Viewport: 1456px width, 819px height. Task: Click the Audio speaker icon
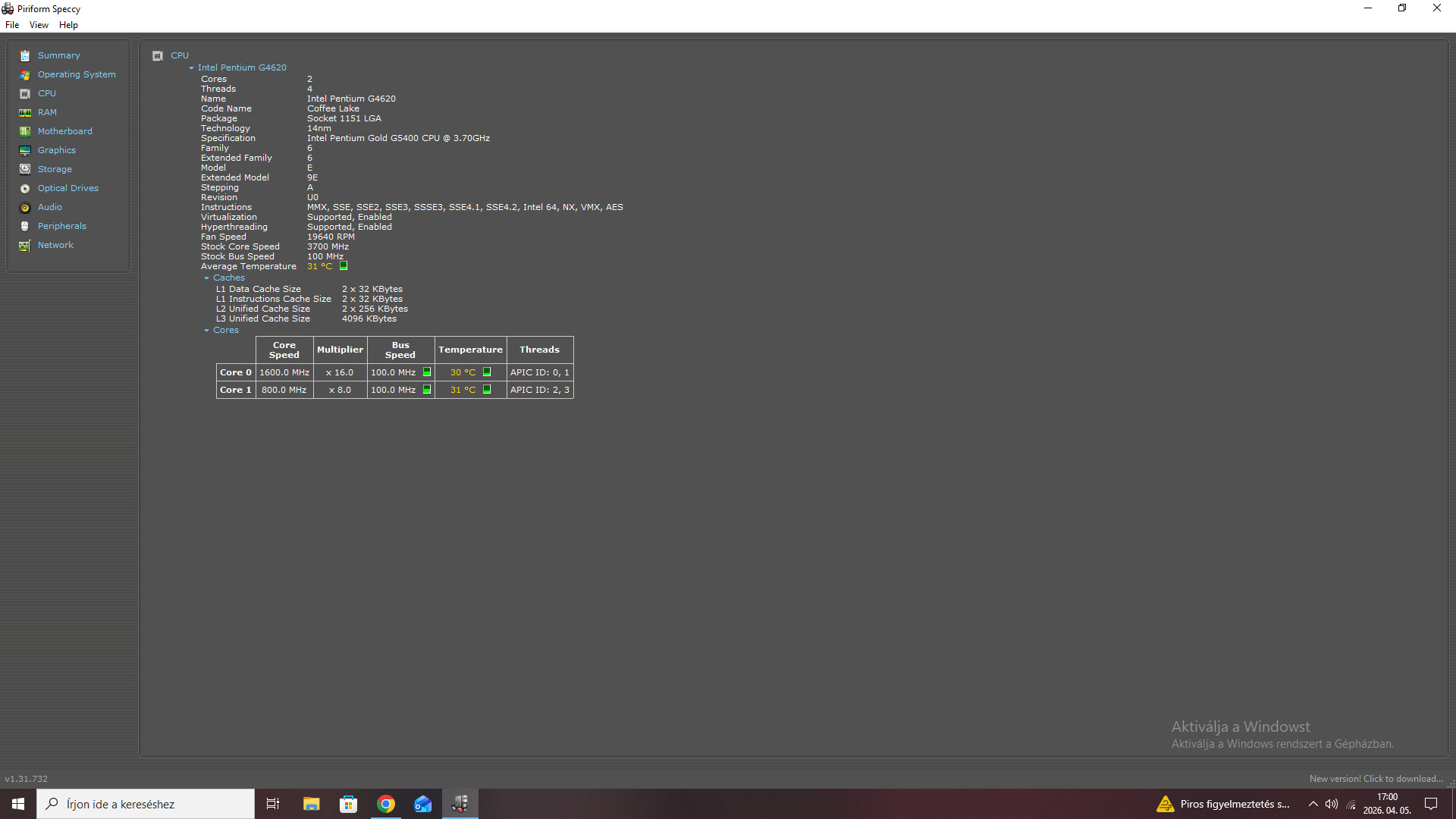[x=25, y=207]
